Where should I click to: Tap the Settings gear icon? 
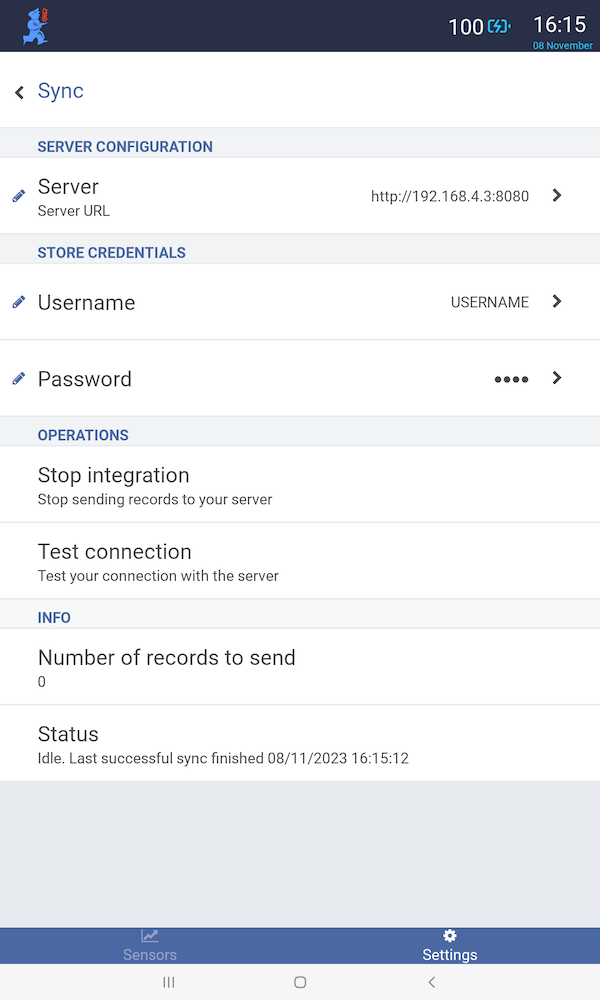point(450,936)
